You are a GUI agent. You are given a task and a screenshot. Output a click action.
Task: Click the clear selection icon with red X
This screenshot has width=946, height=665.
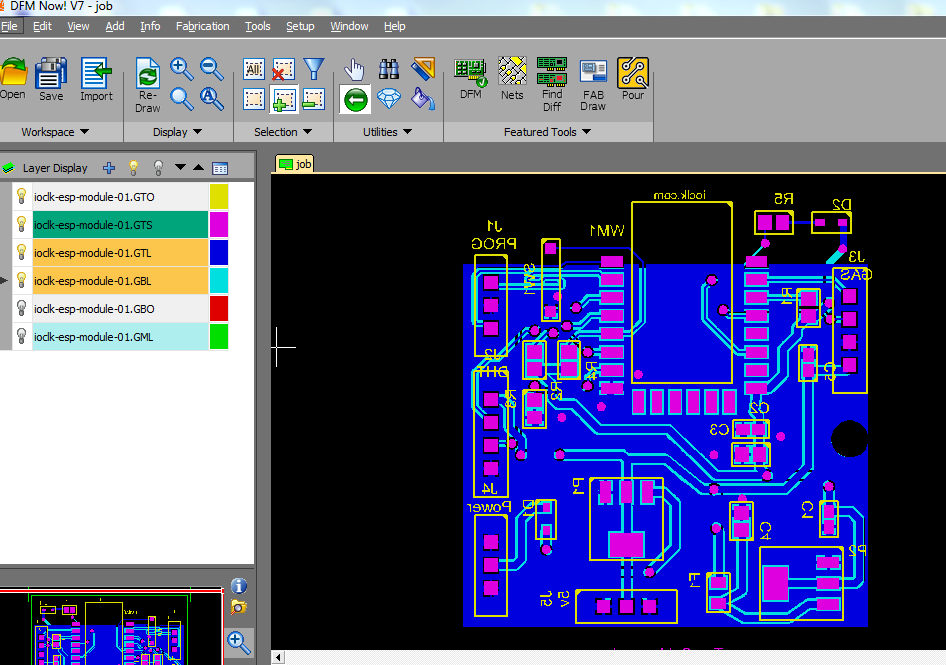tap(284, 69)
